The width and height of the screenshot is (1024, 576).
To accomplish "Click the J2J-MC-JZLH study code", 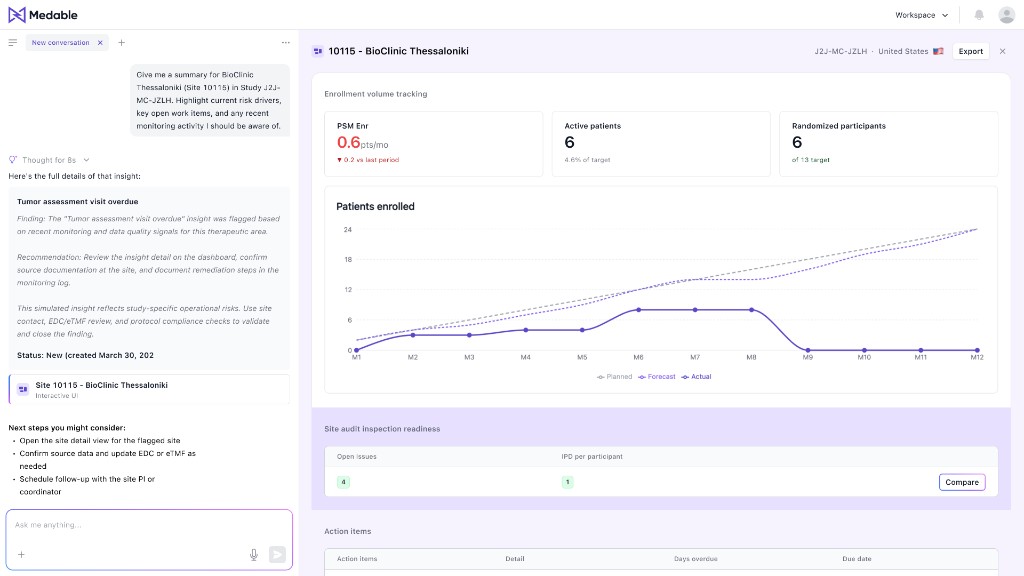I will tap(840, 51).
